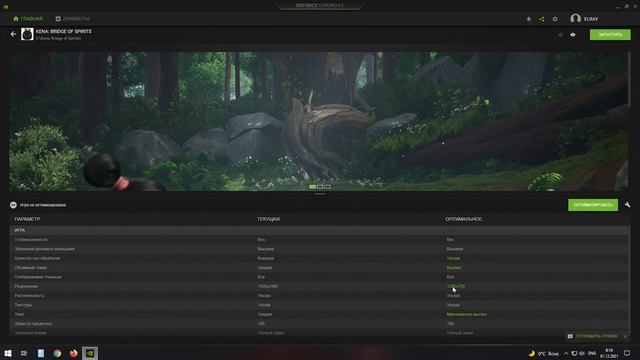Grab the vertical scrollbar at the right edge
The image size is (640, 360).
click(x=629, y=80)
